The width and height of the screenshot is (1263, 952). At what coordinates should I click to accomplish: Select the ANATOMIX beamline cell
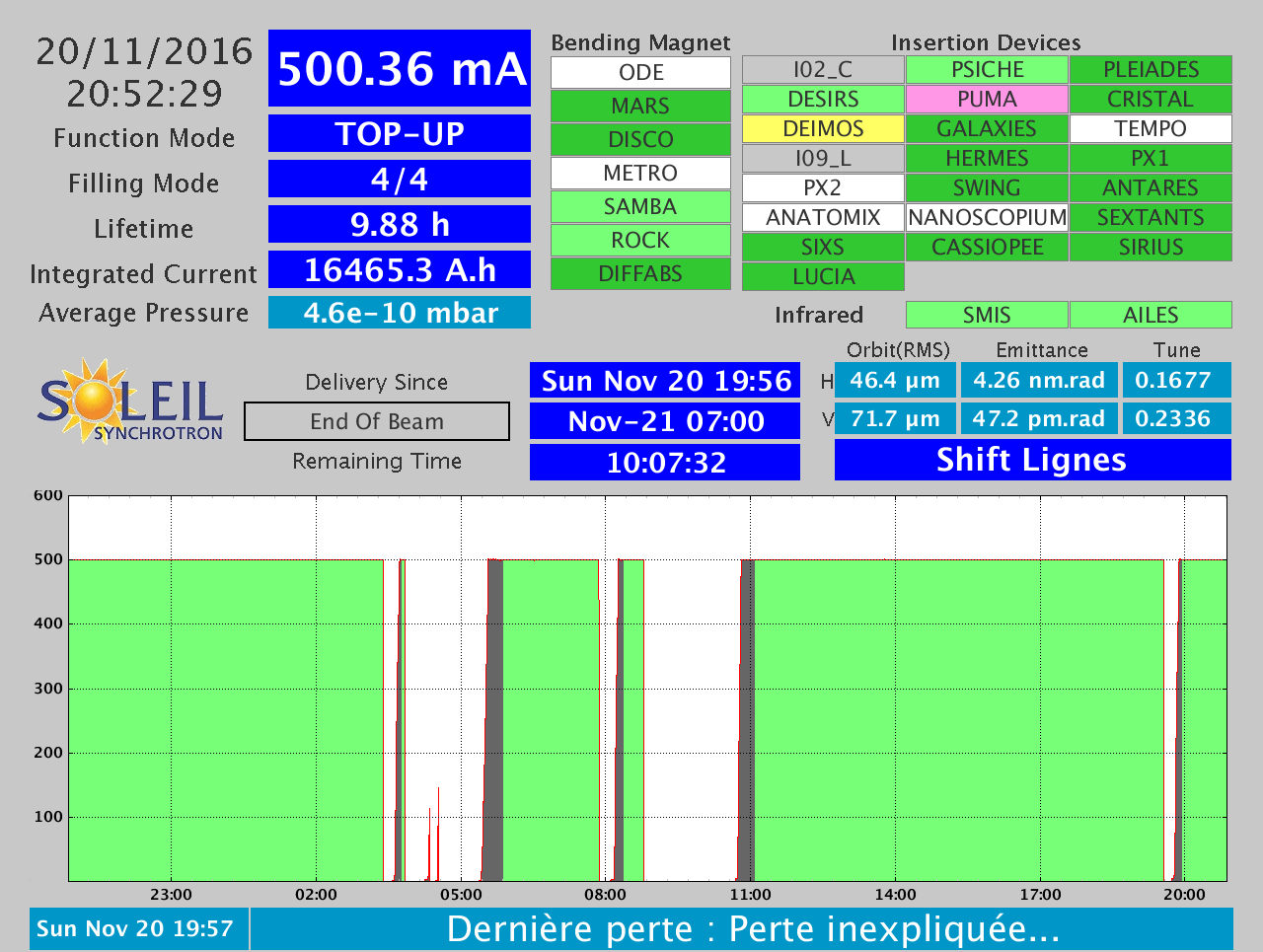(x=823, y=217)
